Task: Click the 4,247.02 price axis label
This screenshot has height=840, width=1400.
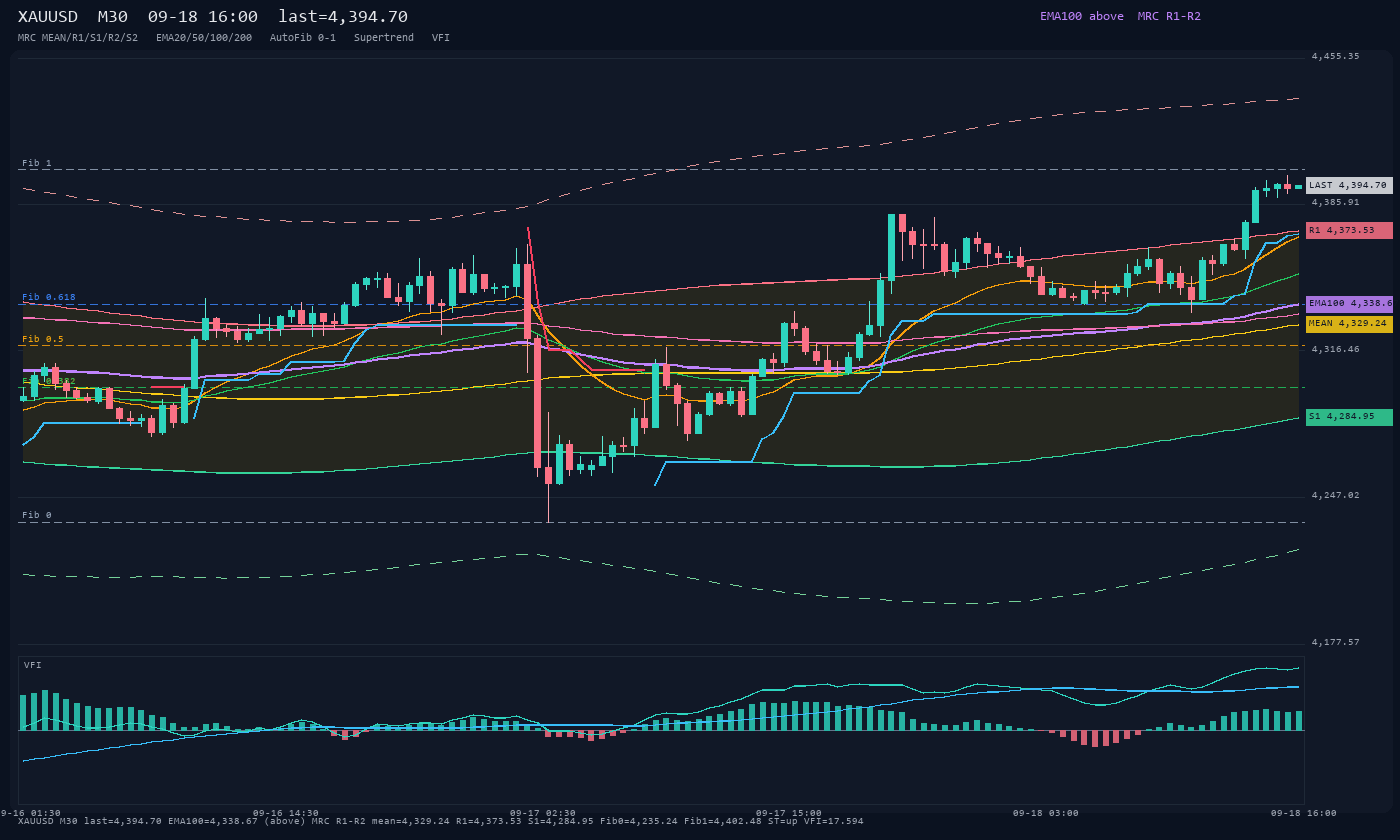Action: (1336, 495)
